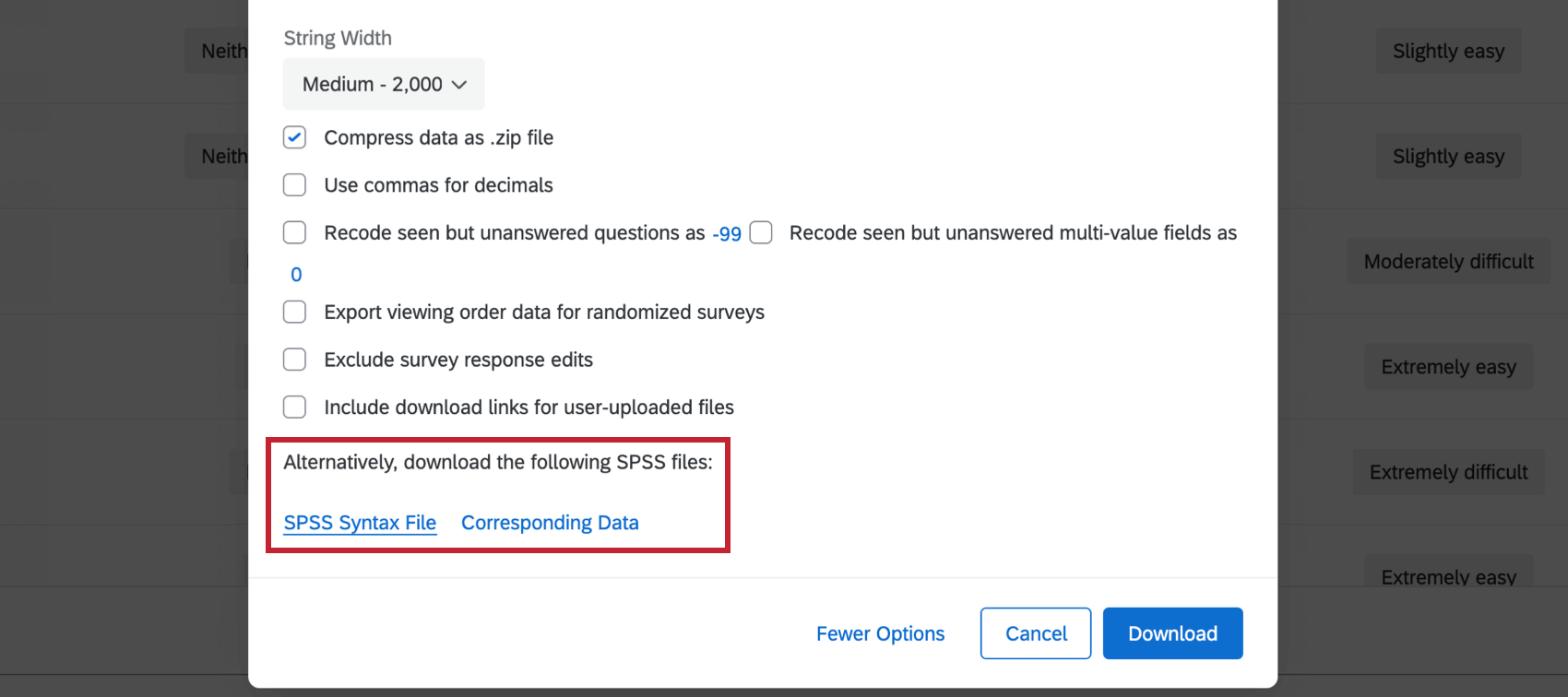The width and height of the screenshot is (1568, 697).
Task: Enable Exclude survey response edits
Action: pos(294,359)
